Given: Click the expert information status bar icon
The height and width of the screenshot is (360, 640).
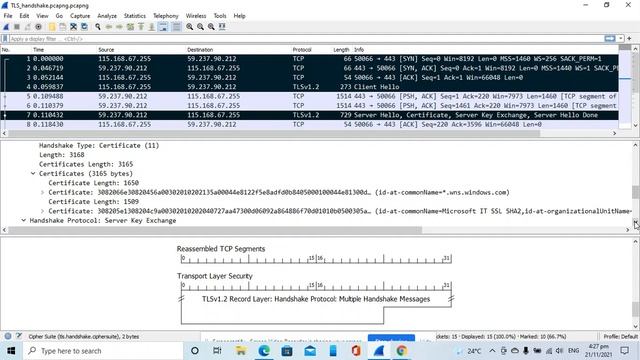Looking at the screenshot, I should pos(8,336).
